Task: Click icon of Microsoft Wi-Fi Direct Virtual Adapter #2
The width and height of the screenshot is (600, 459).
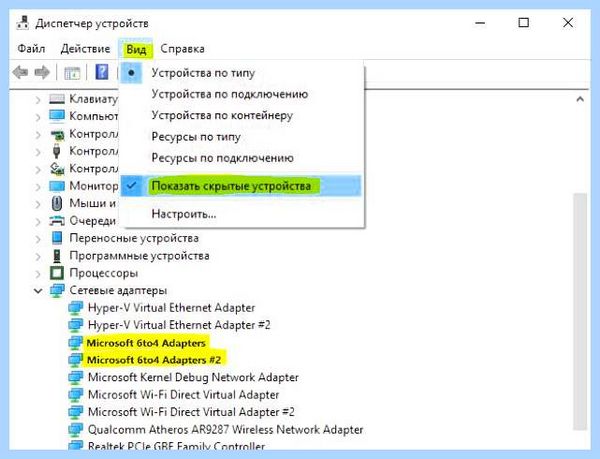Action: 75,412
